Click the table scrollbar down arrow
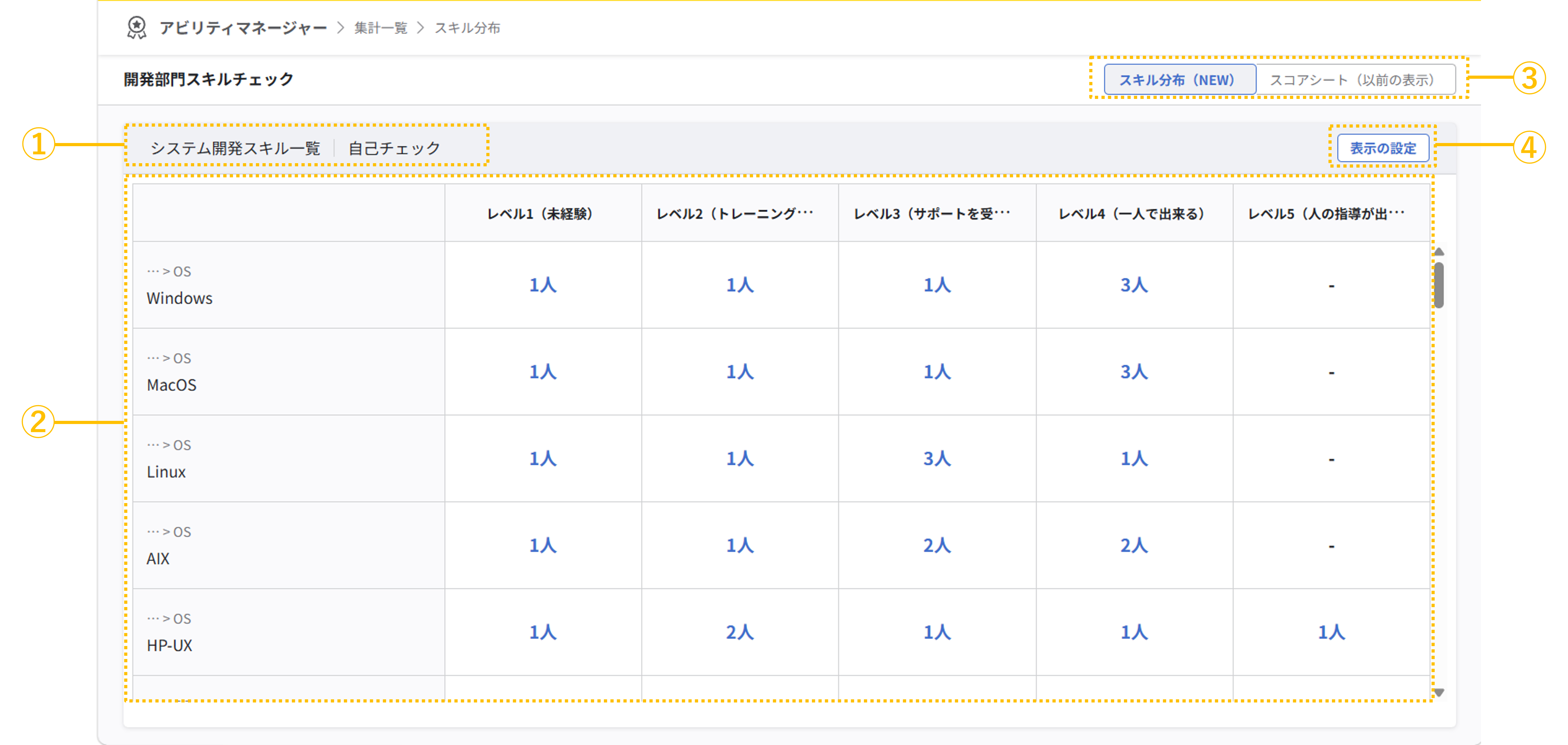 tap(1439, 692)
